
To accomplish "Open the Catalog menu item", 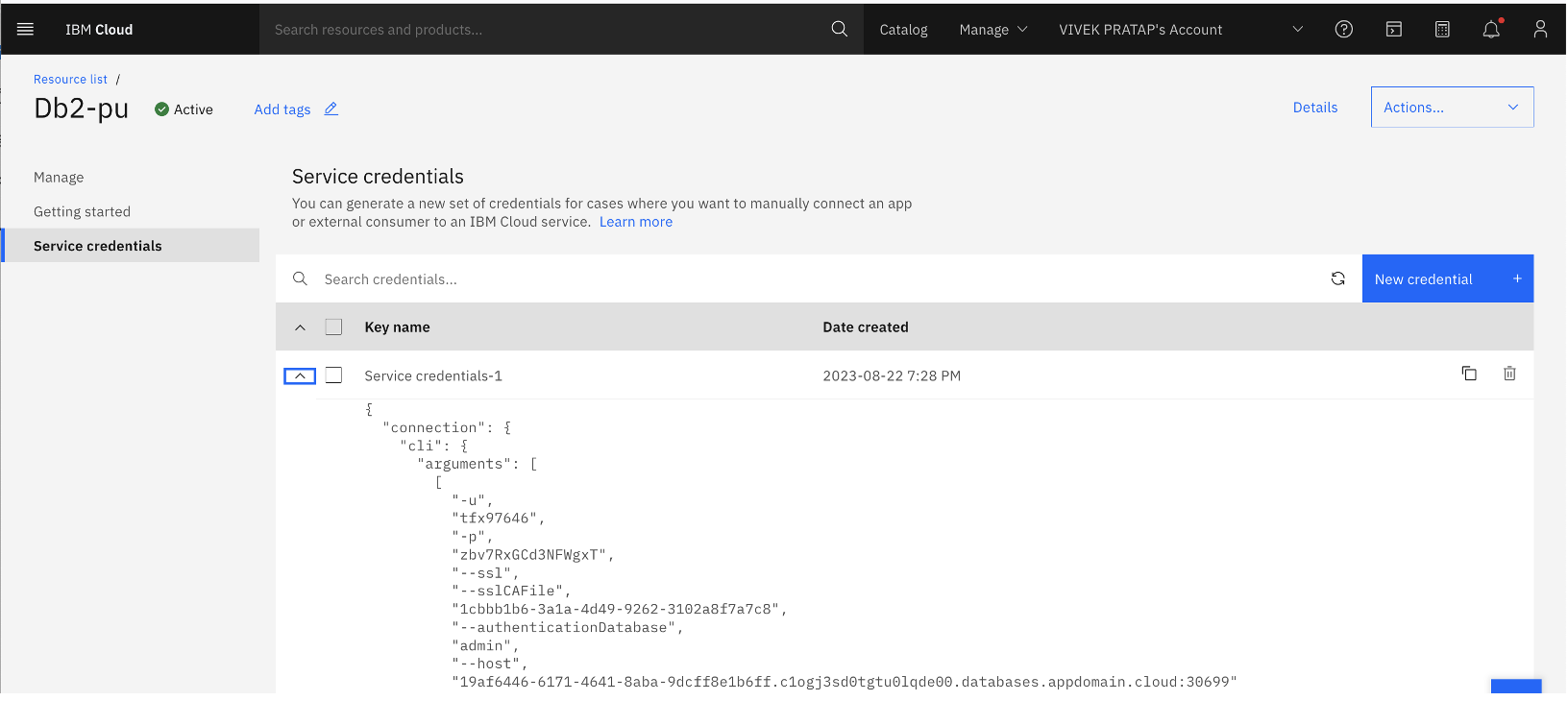I will pyautogui.click(x=903, y=30).
